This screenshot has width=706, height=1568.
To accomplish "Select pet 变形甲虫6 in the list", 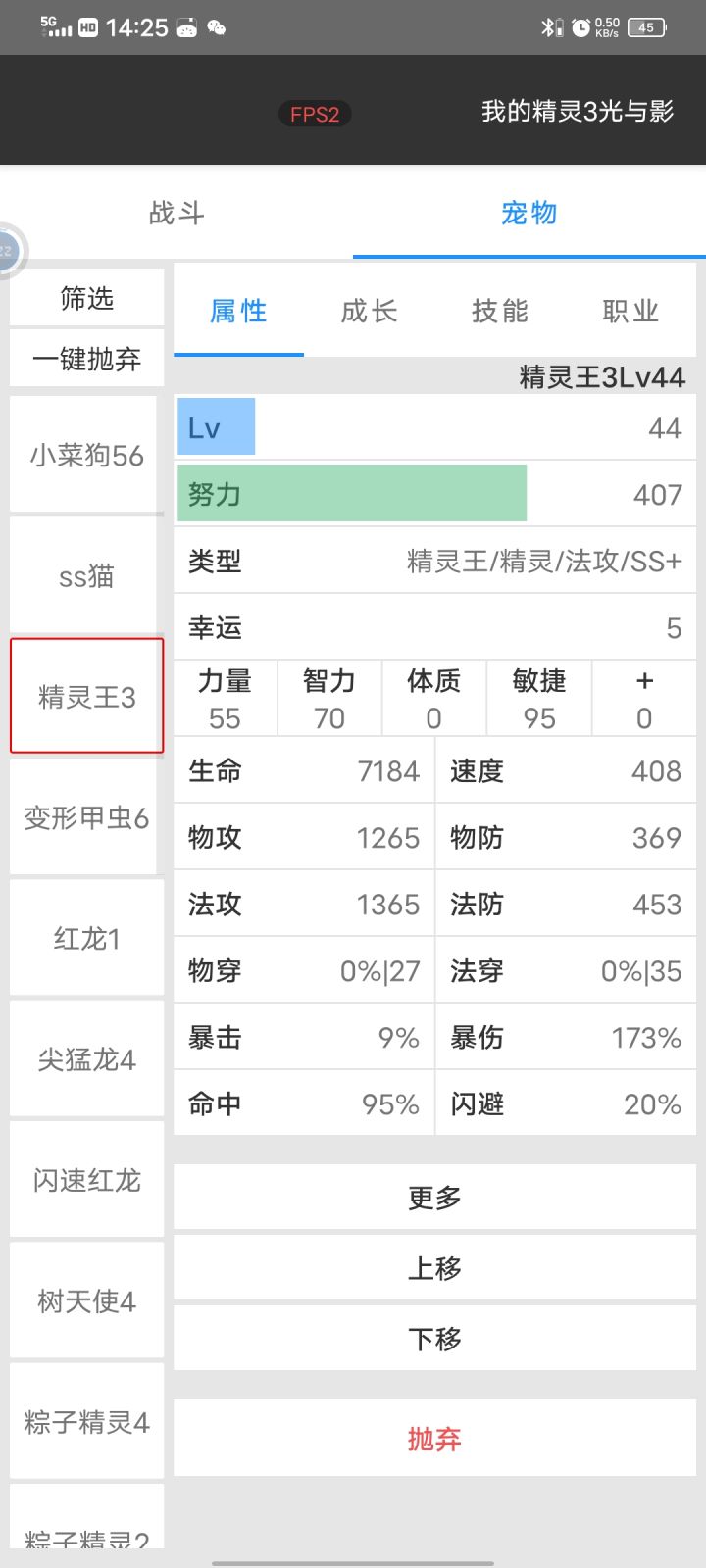I will coord(86,817).
